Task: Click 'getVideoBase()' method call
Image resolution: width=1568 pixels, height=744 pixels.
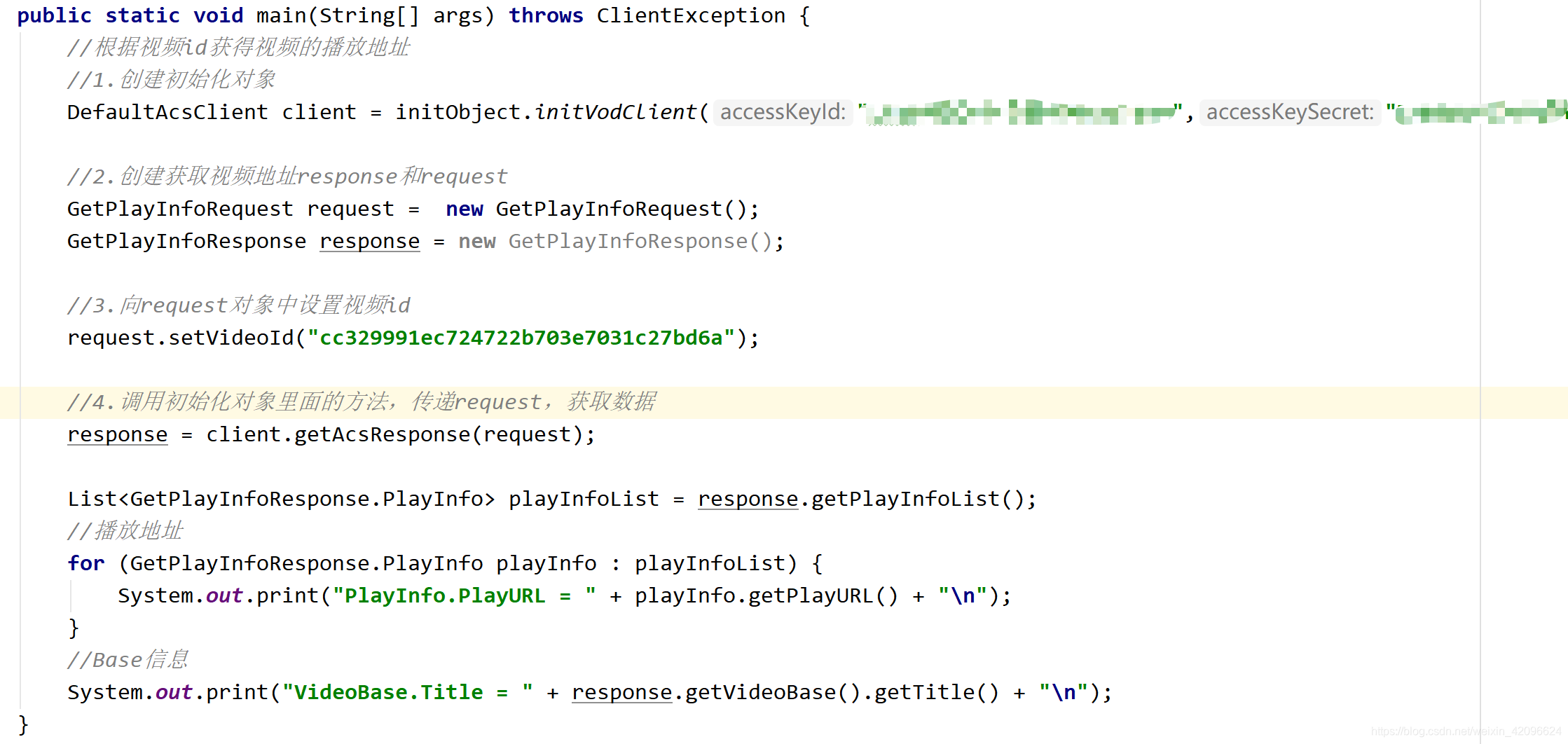Action: coord(773,692)
